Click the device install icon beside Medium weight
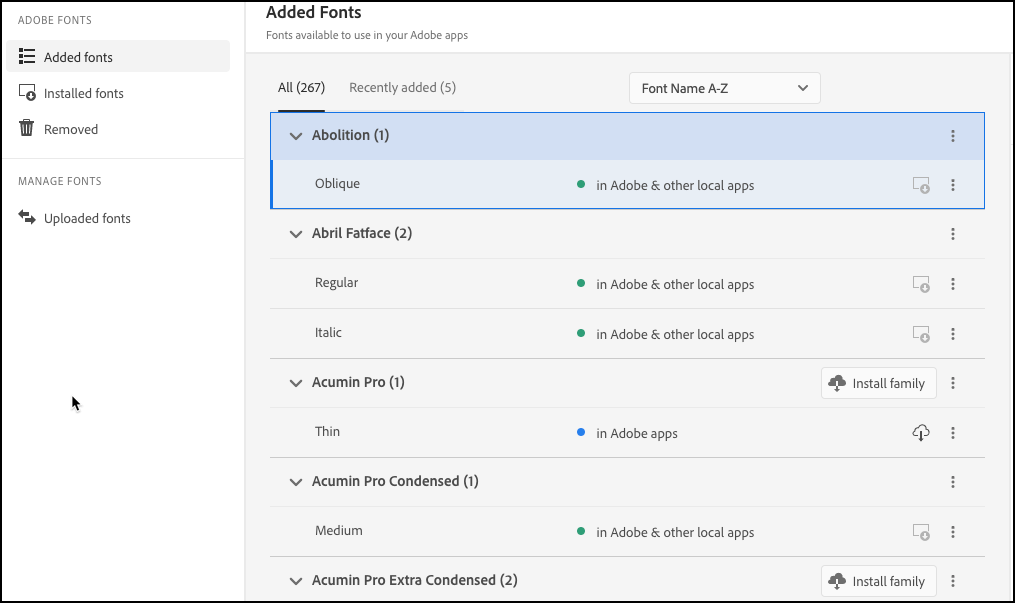Image resolution: width=1015 pixels, height=603 pixels. [x=921, y=531]
